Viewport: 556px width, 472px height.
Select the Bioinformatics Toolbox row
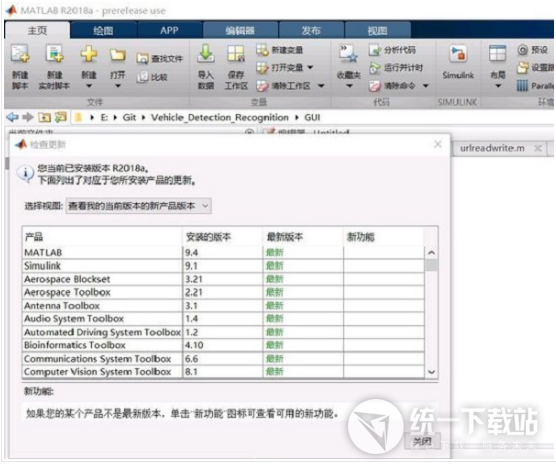223,345
